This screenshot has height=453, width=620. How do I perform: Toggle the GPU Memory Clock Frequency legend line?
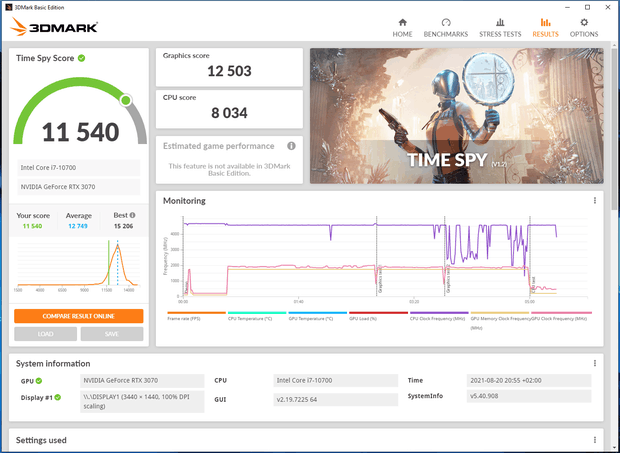pyautogui.click(x=500, y=320)
